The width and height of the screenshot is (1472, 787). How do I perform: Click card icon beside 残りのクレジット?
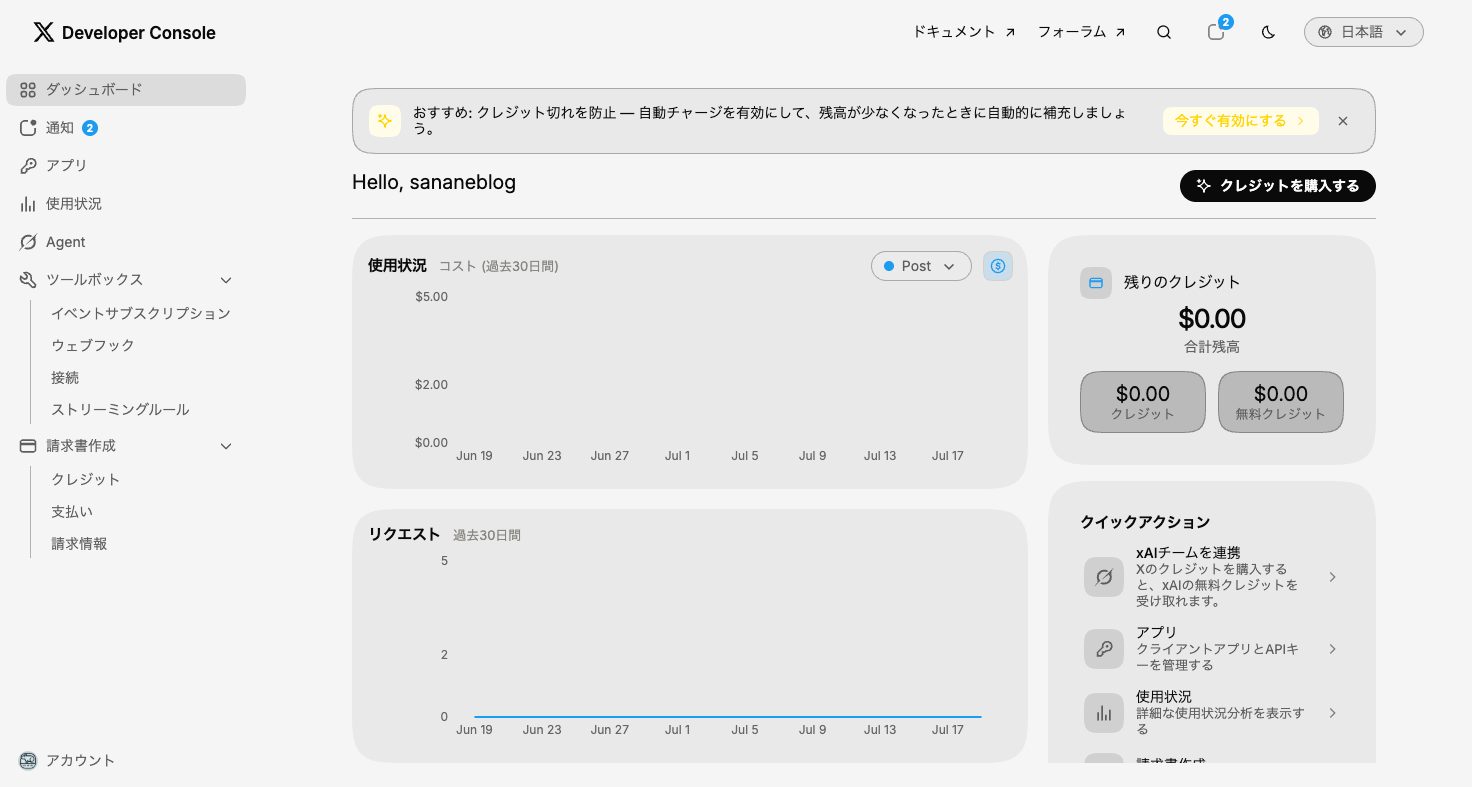coord(1096,283)
